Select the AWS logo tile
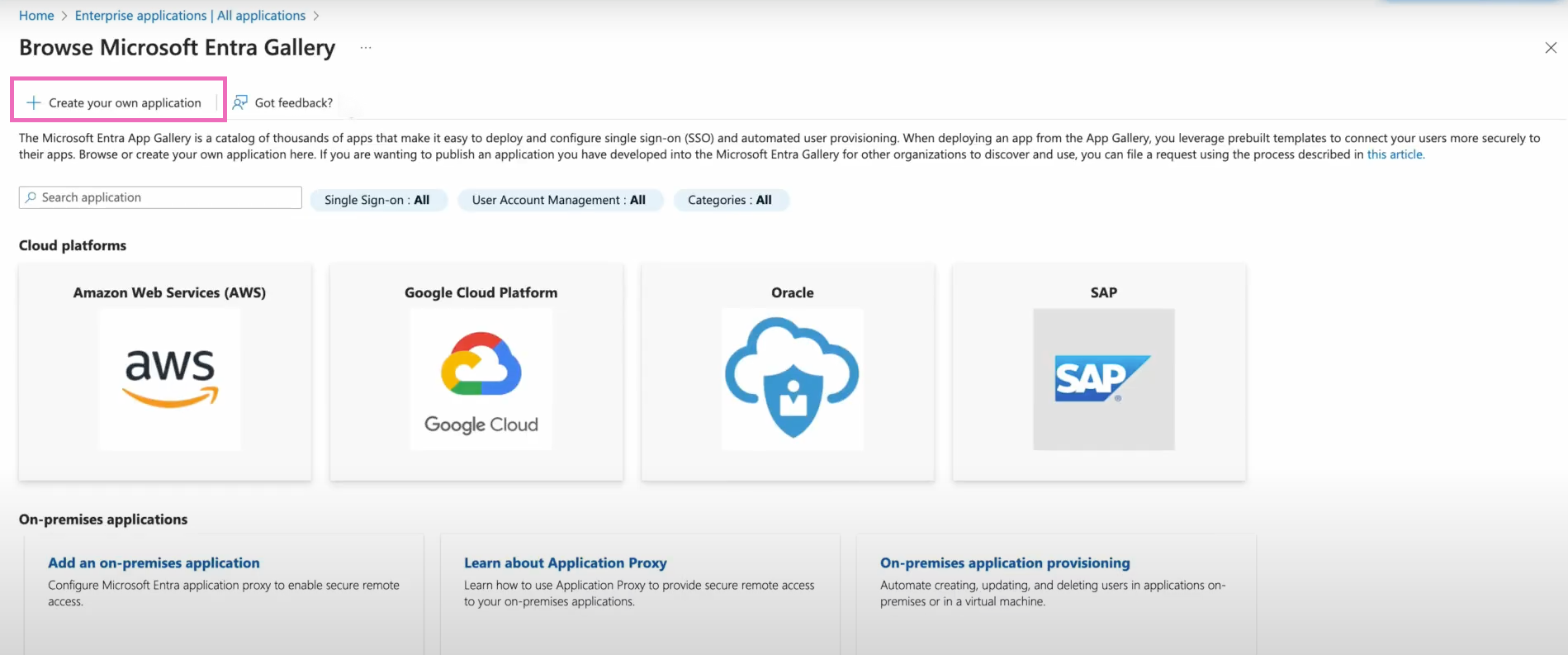This screenshot has height=655, width=1568. click(x=170, y=380)
